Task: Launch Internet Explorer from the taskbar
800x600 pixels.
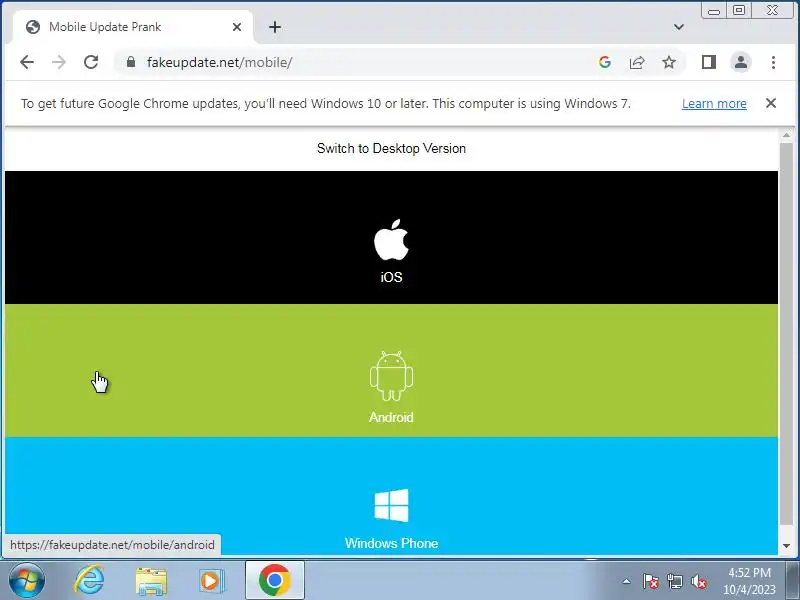Action: [x=89, y=580]
